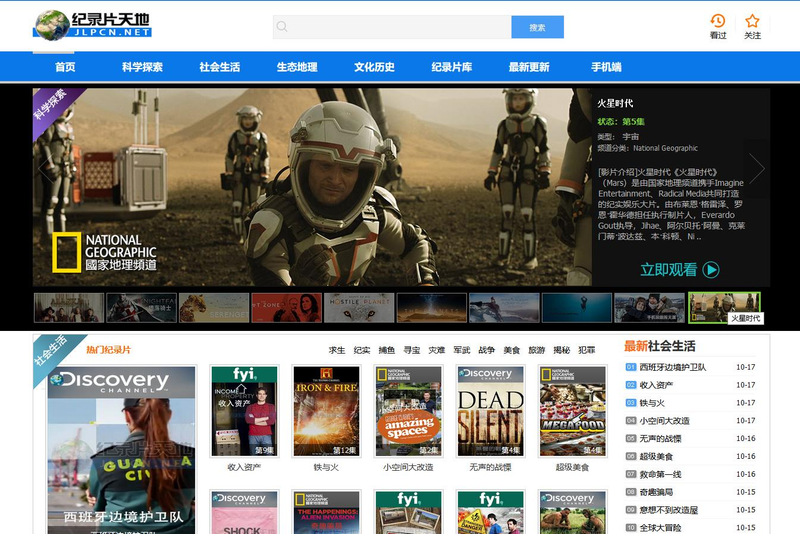Click the 关注 star icon

click(752, 21)
